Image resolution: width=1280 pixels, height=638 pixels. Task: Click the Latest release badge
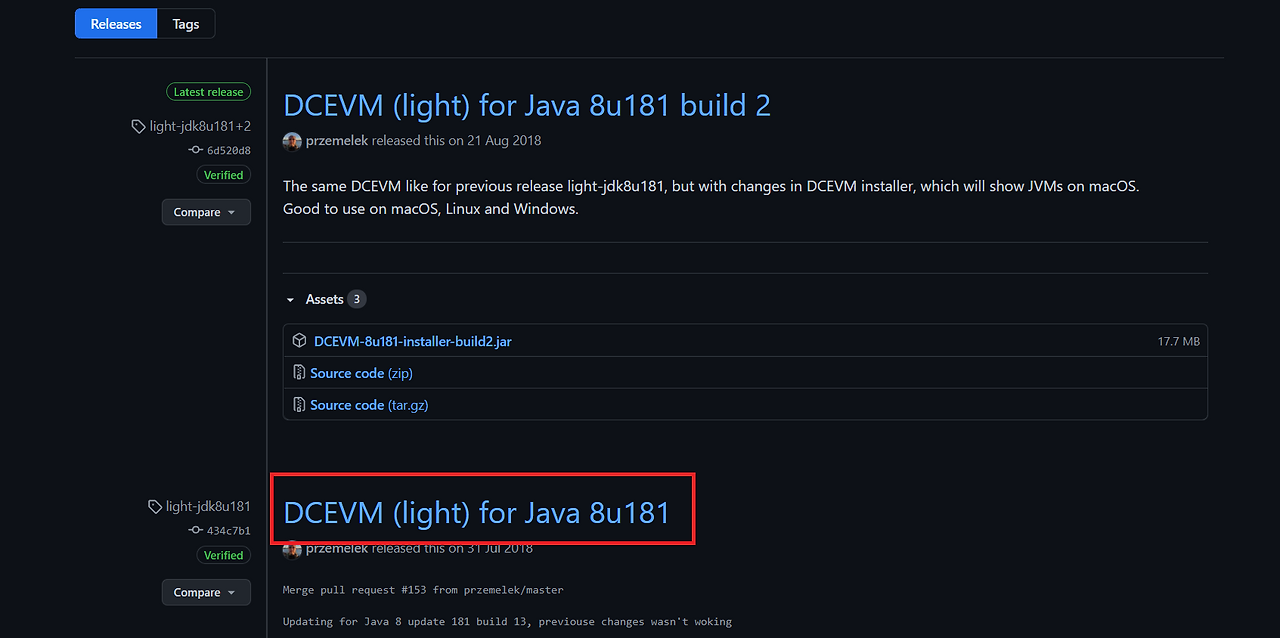[x=208, y=91]
